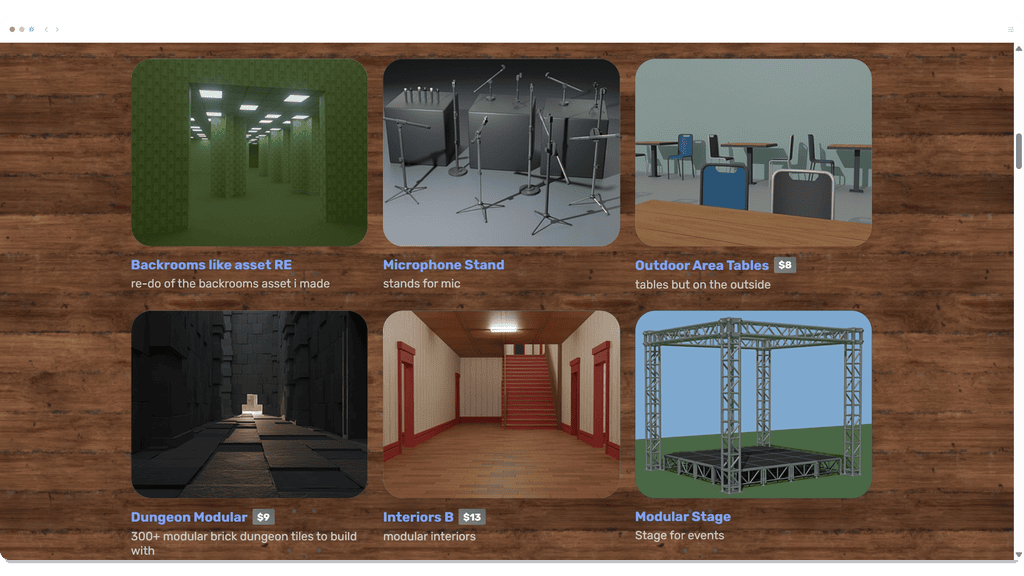Viewport: 1024px width, 576px height.
Task: Click the outdoor tables and chairs thumbnail
Action: click(x=753, y=153)
